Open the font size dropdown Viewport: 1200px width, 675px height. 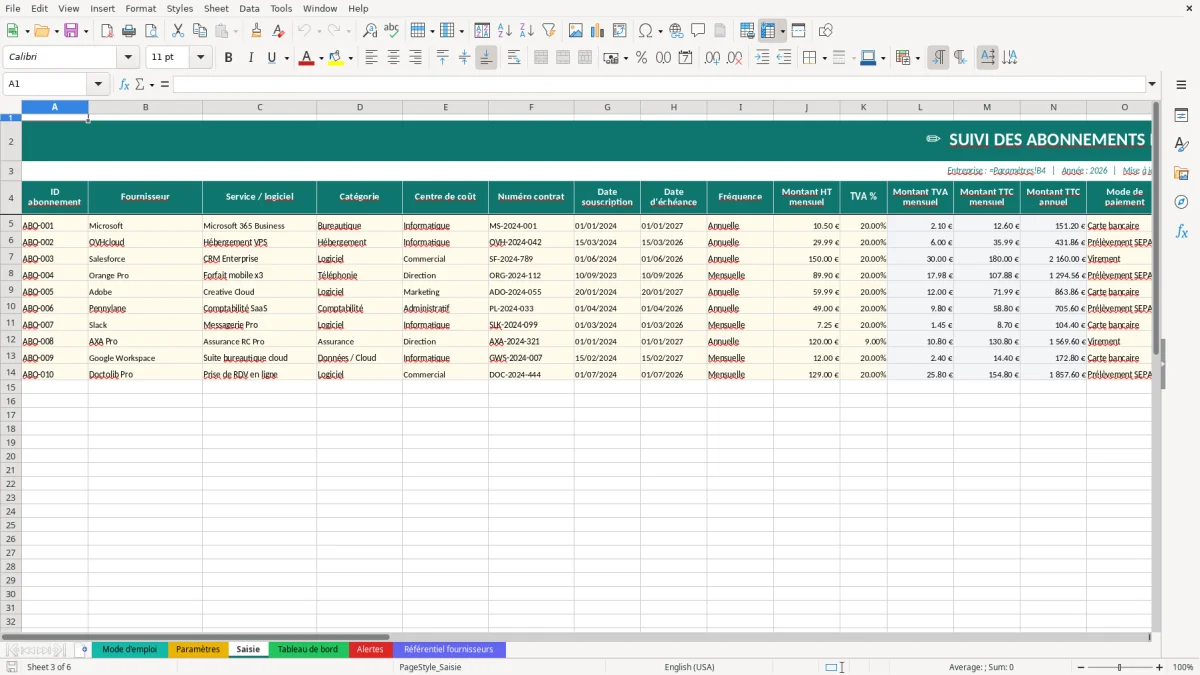pyautogui.click(x=201, y=58)
